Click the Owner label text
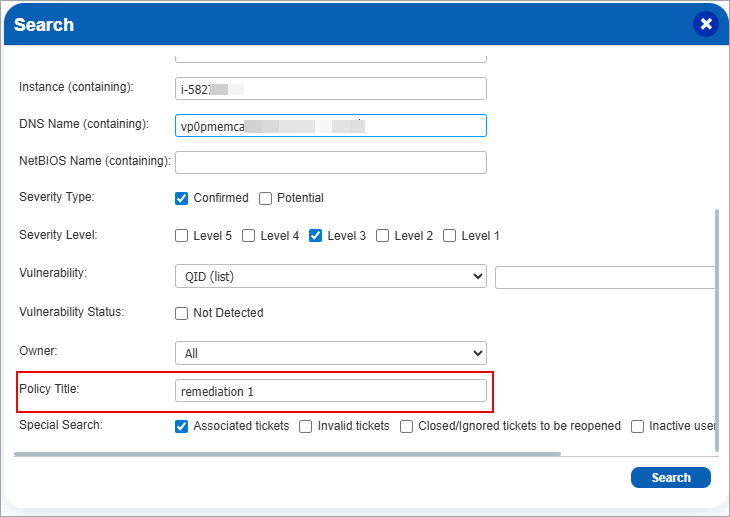This screenshot has height=517, width=730. tap(38, 351)
